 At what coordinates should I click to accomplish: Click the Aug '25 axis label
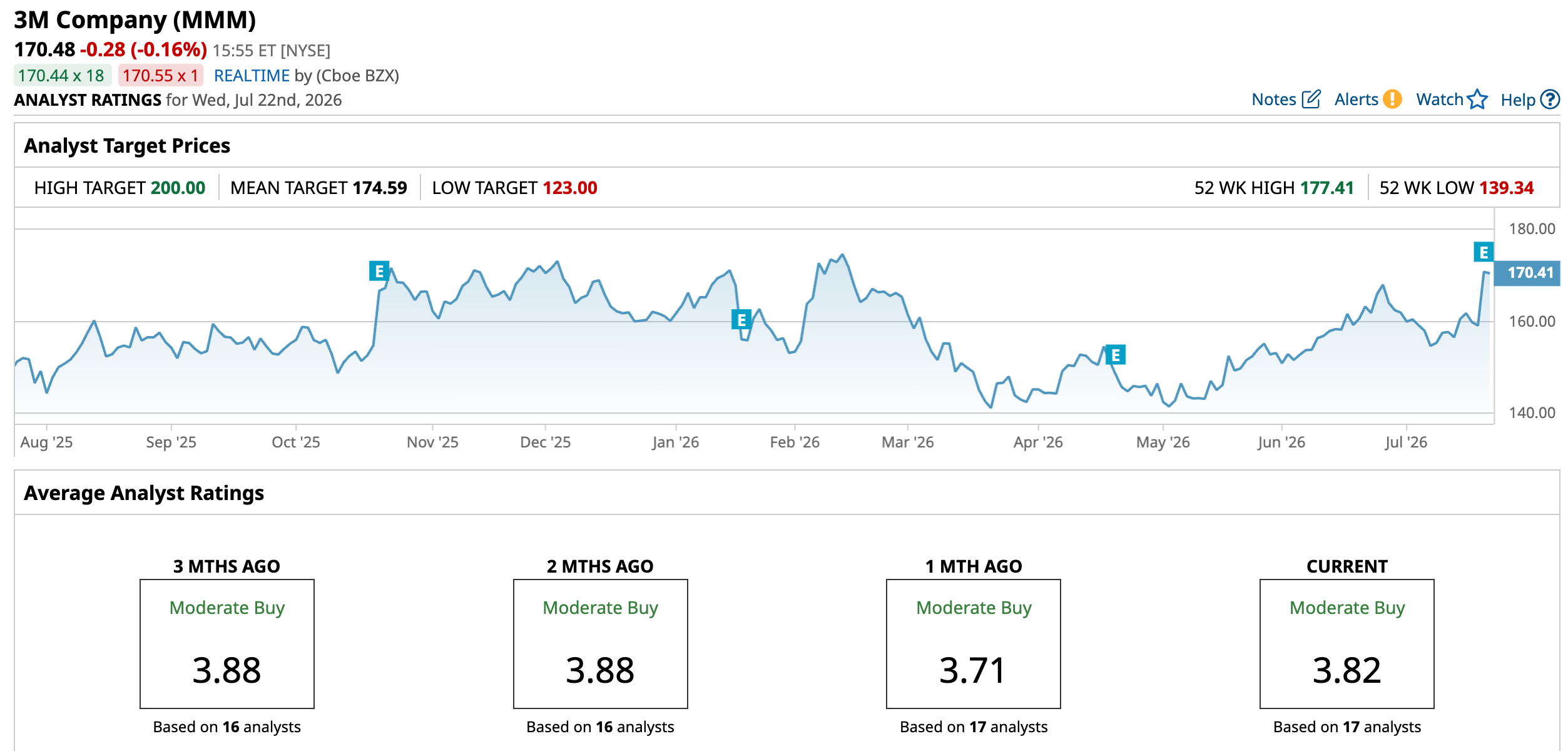click(46, 442)
